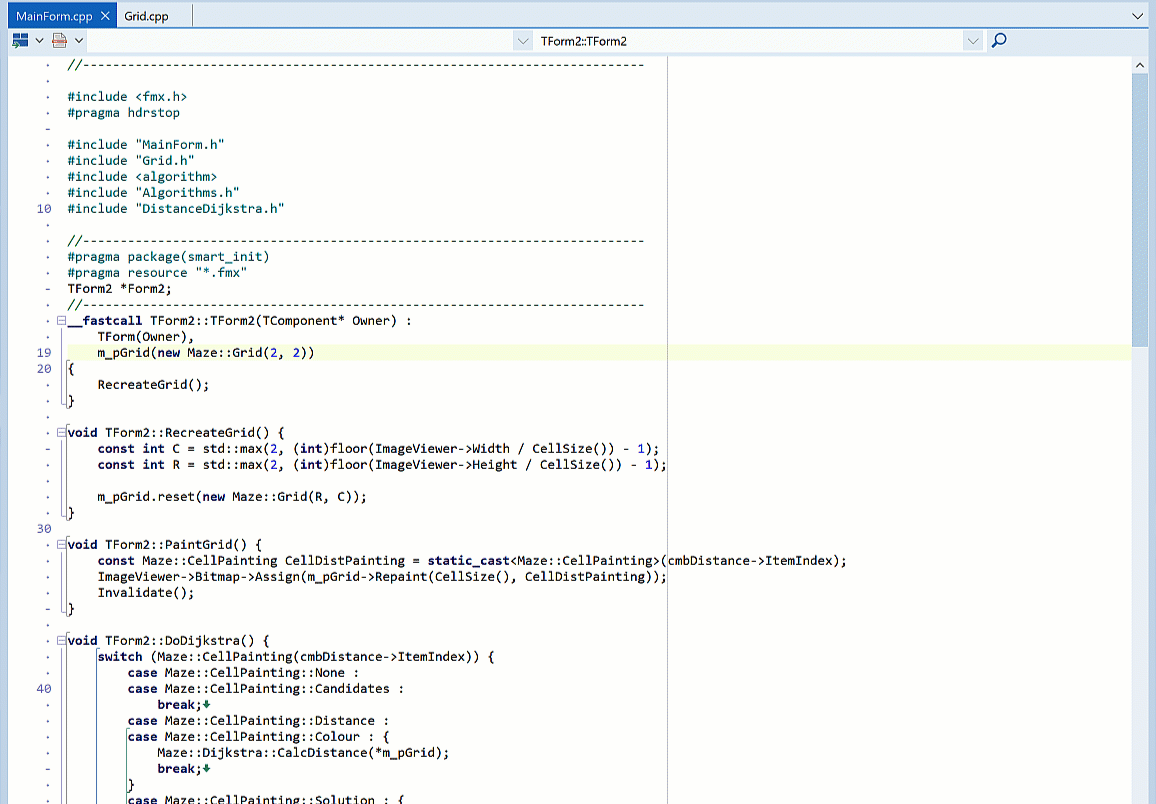Open the classes navigation dropdown
This screenshot has width=1156, height=804.
[523, 40]
